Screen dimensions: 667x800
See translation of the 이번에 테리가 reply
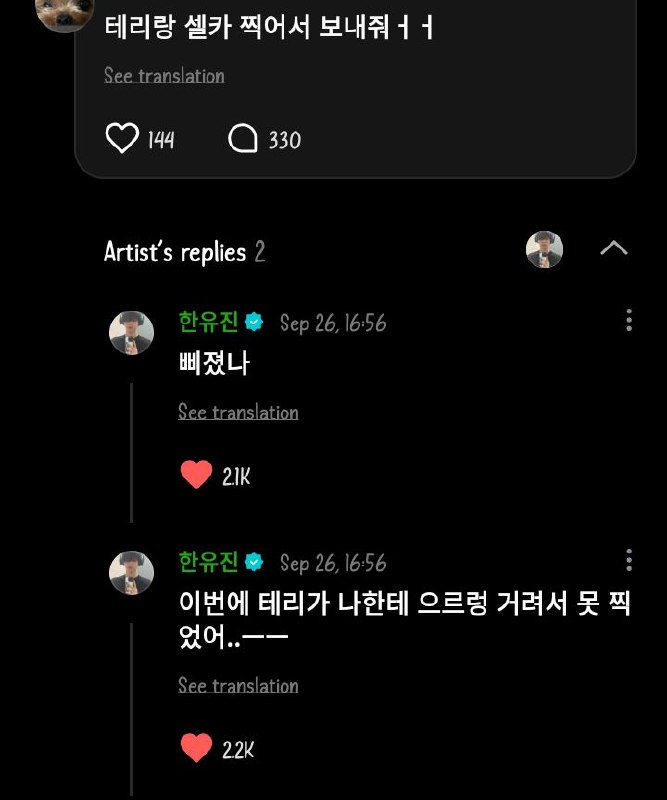pos(238,685)
